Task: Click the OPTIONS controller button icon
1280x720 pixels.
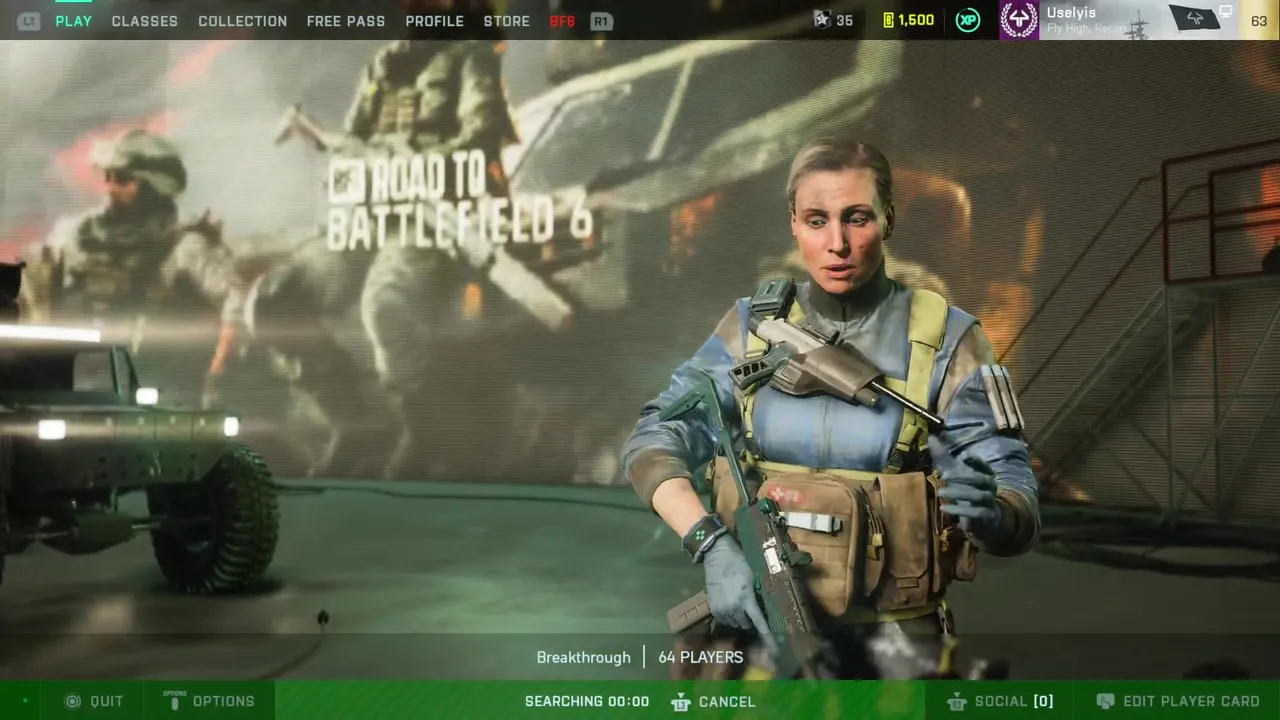Action: pos(175,700)
